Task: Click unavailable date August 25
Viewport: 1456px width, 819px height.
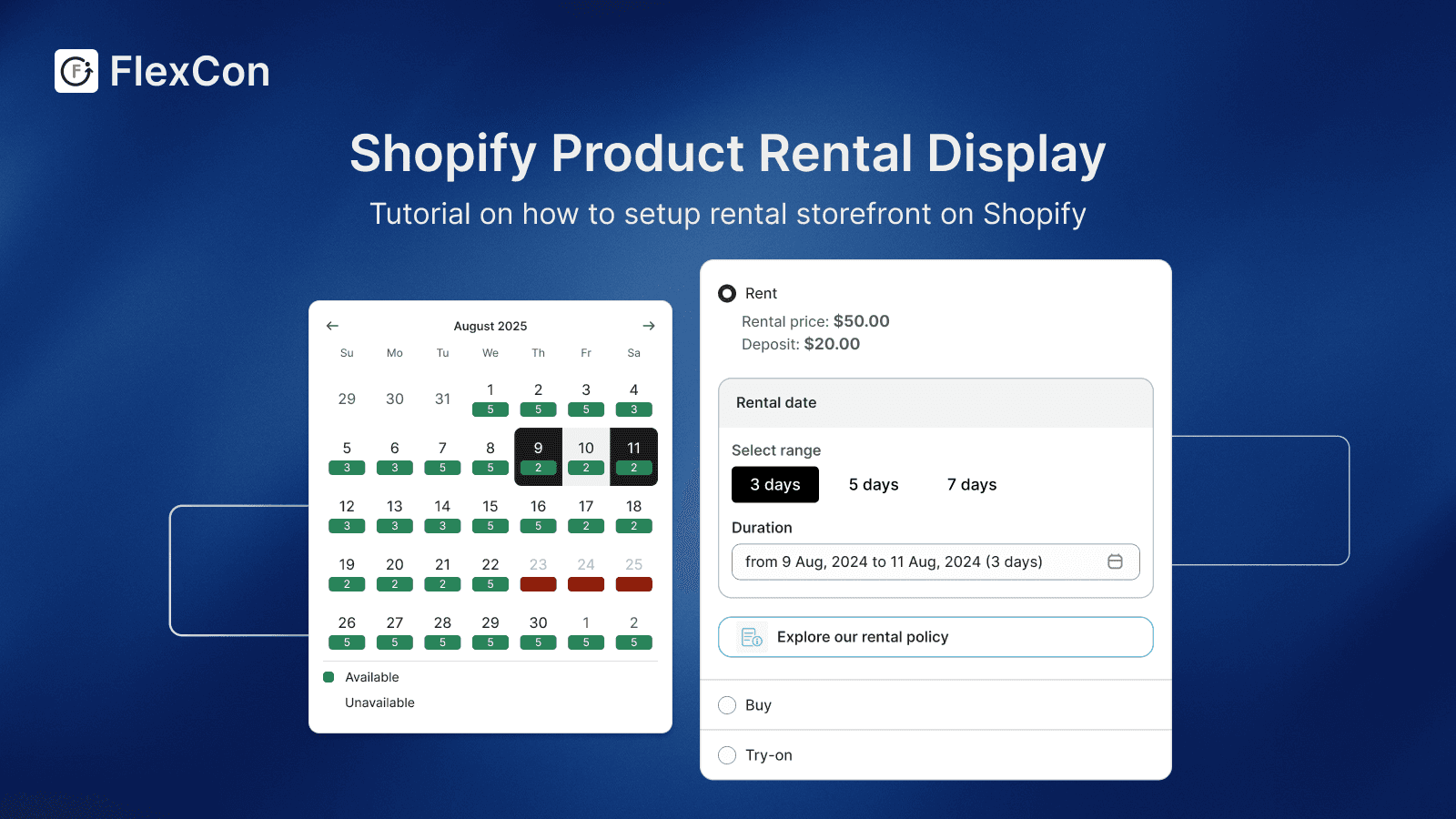Action: 634,573
